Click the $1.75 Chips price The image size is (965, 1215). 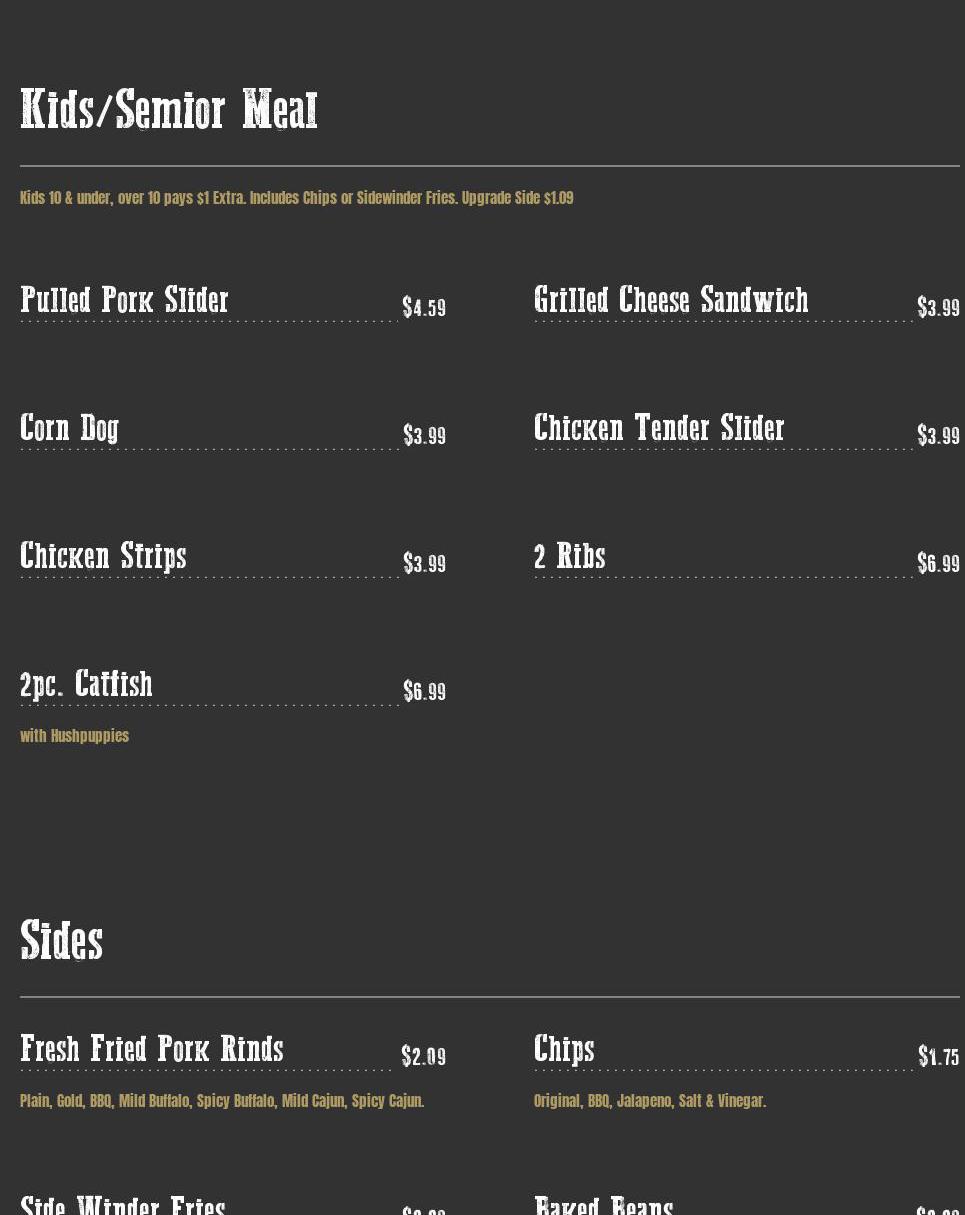click(x=938, y=1057)
